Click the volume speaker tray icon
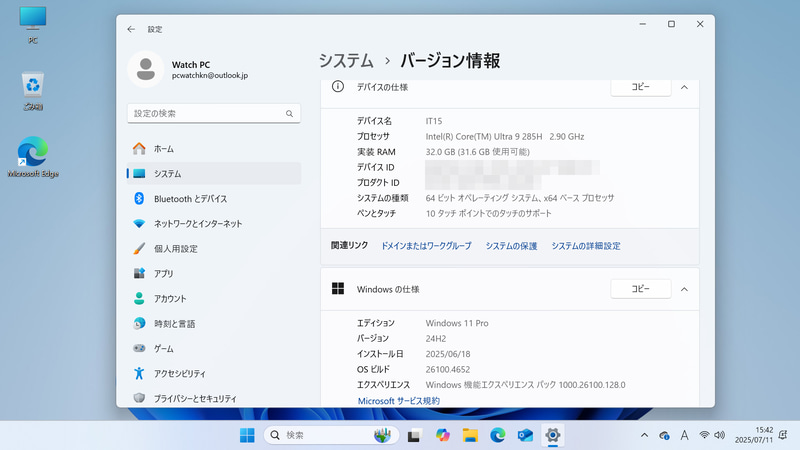 tap(719, 435)
